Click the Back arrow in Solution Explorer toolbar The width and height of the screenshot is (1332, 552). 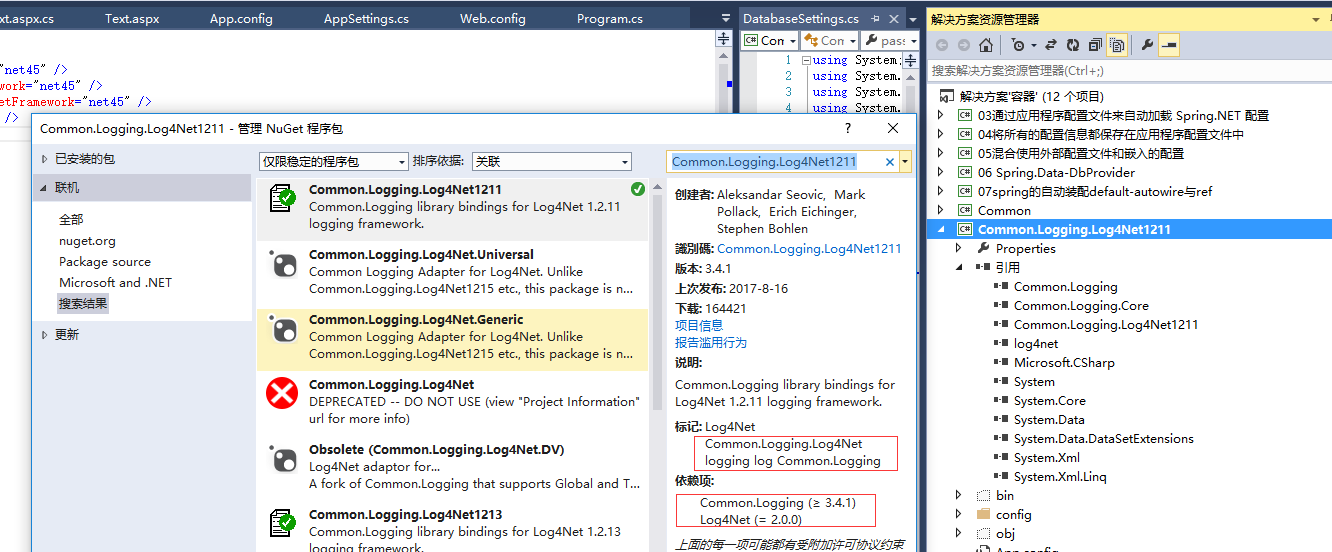[x=942, y=45]
